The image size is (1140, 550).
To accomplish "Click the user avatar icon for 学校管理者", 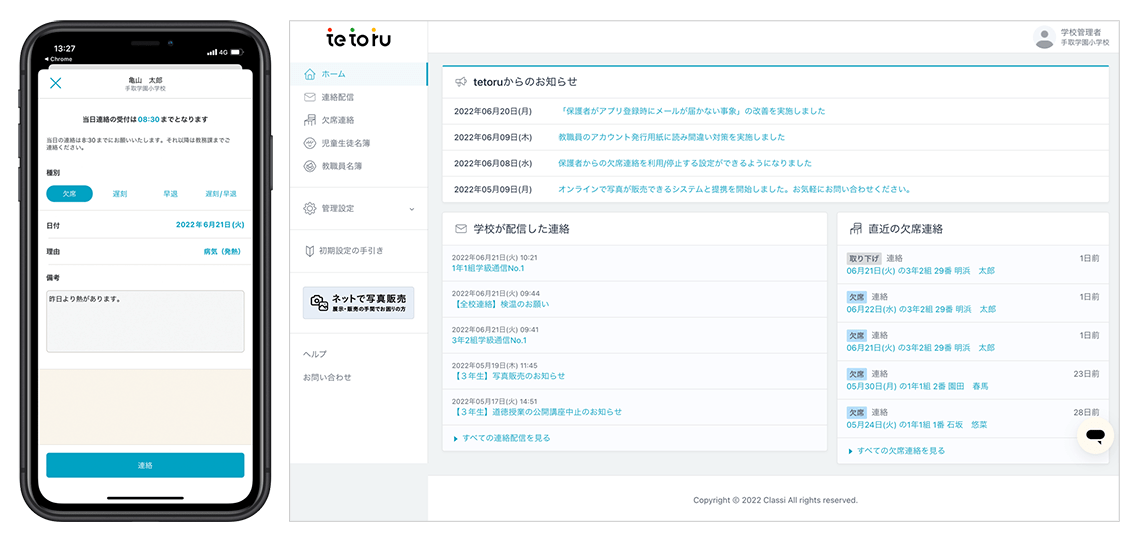I will click(1045, 38).
